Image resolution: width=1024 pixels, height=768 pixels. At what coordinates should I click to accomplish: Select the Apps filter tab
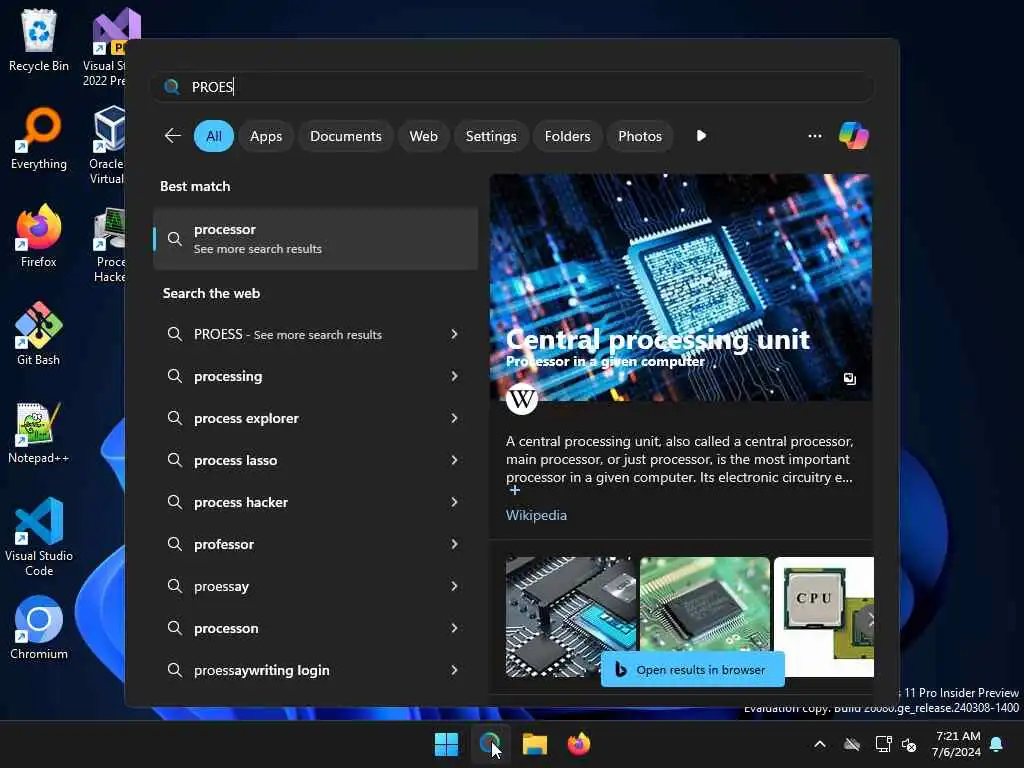click(266, 136)
